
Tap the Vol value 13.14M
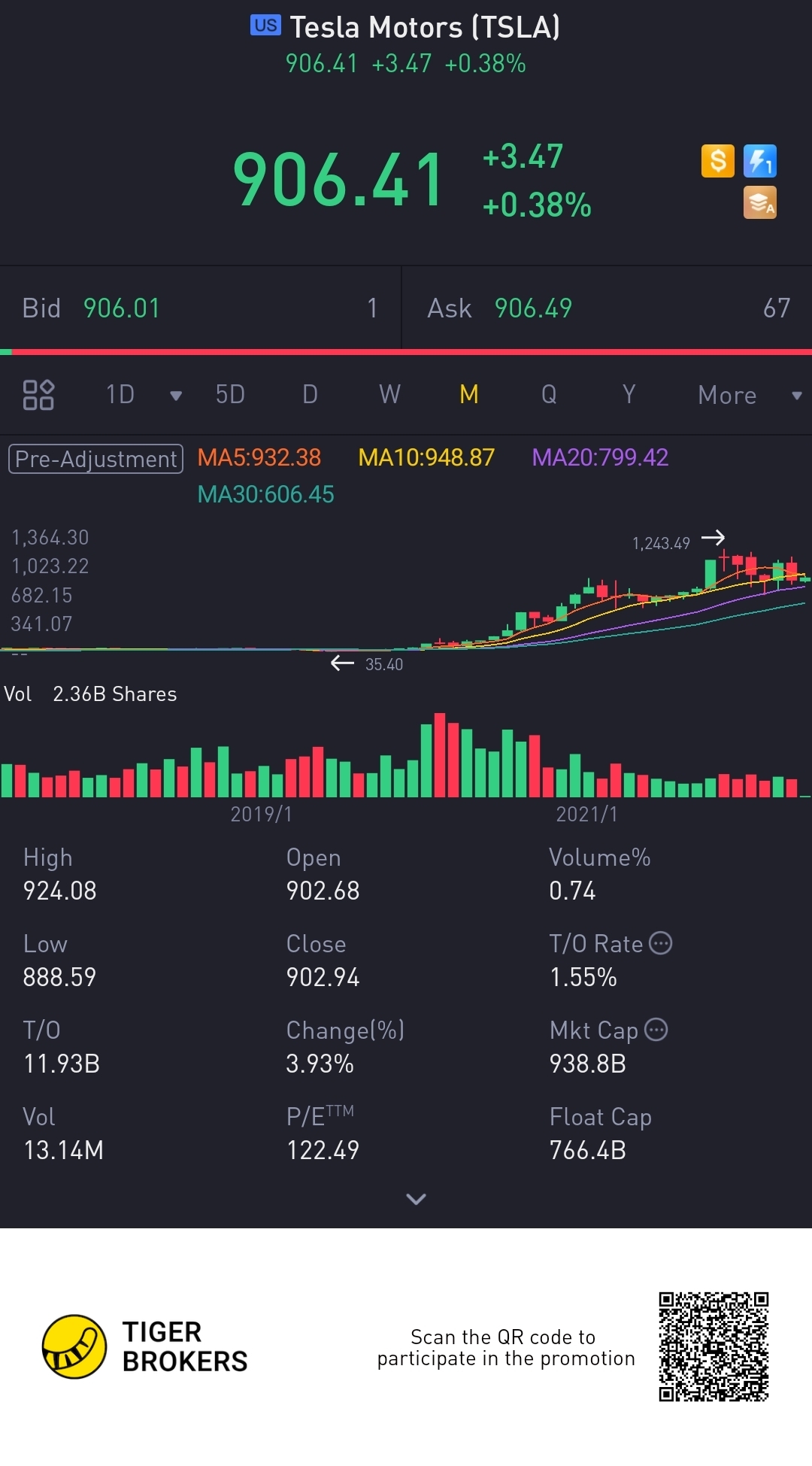63,1150
